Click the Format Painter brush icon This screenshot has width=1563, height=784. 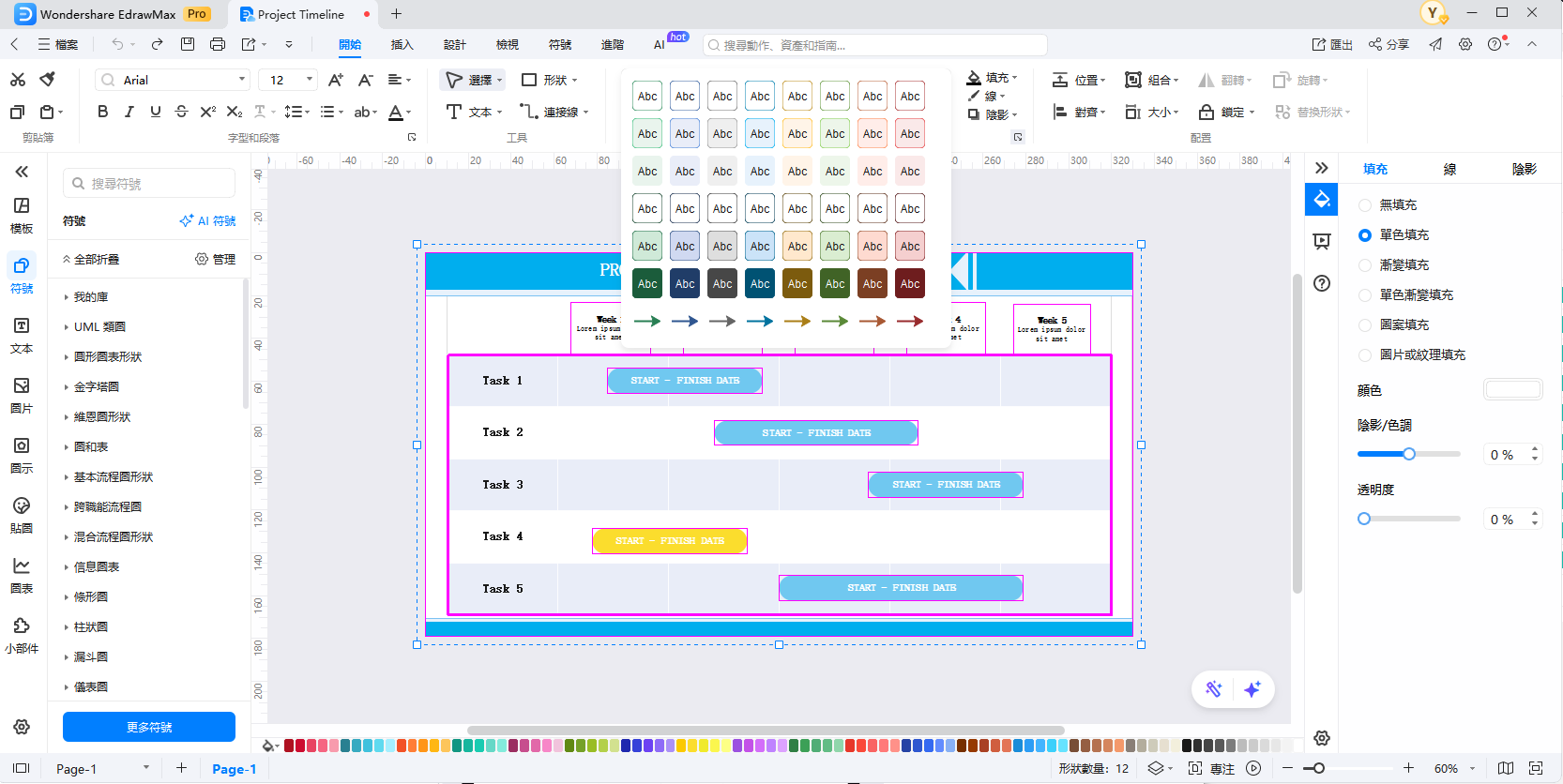[48, 80]
